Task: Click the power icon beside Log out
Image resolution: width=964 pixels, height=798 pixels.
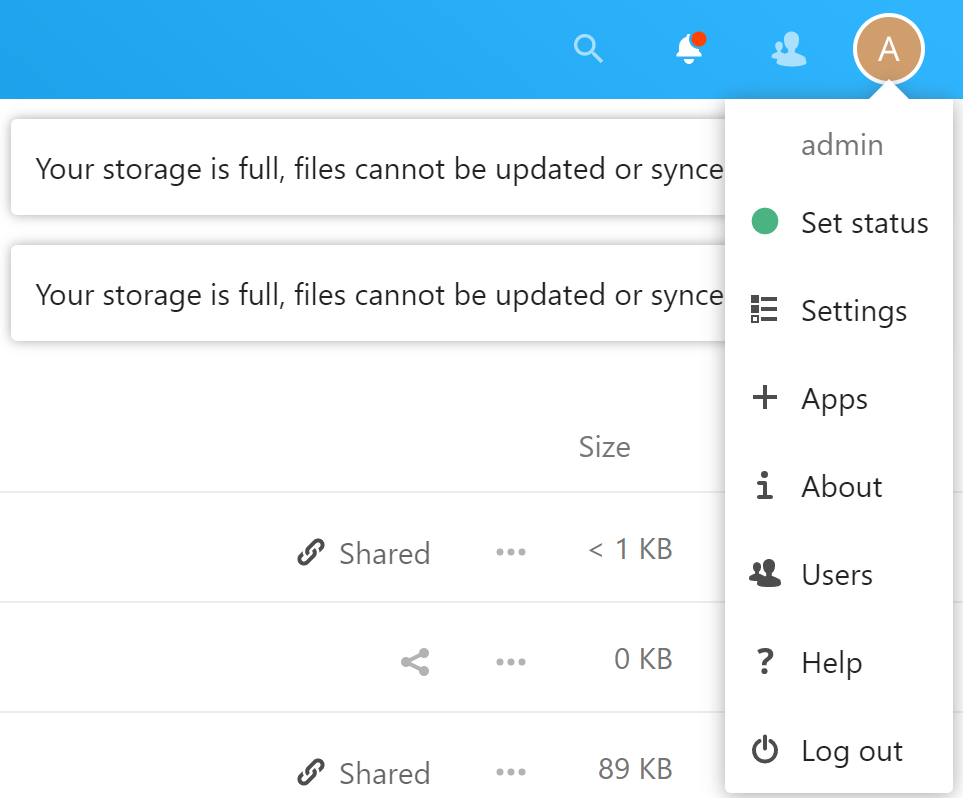Action: [764, 750]
